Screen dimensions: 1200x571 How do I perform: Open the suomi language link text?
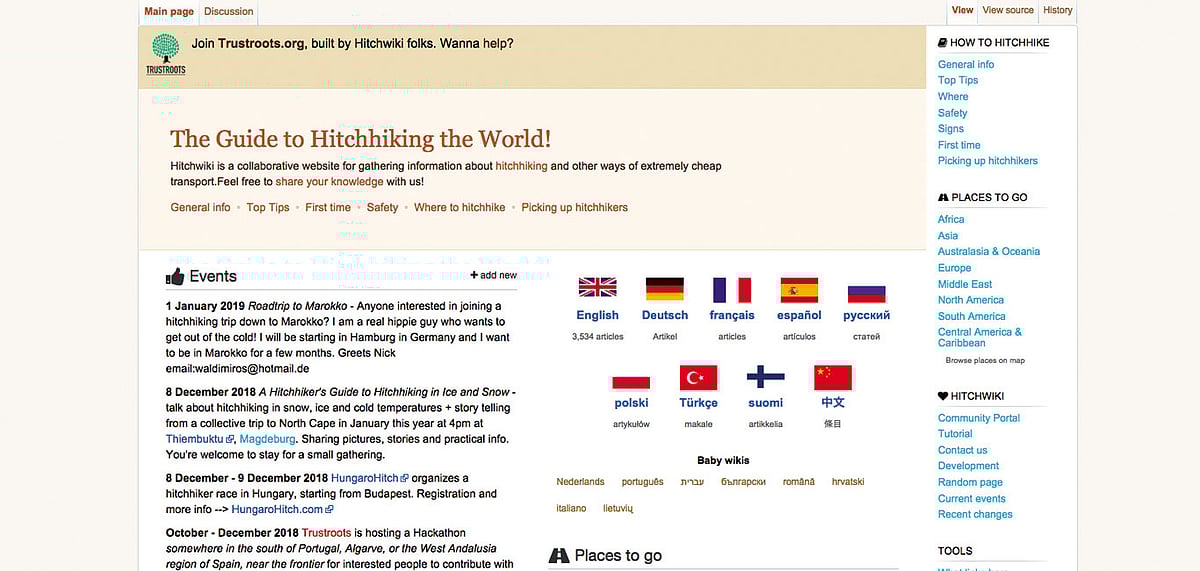(766, 403)
